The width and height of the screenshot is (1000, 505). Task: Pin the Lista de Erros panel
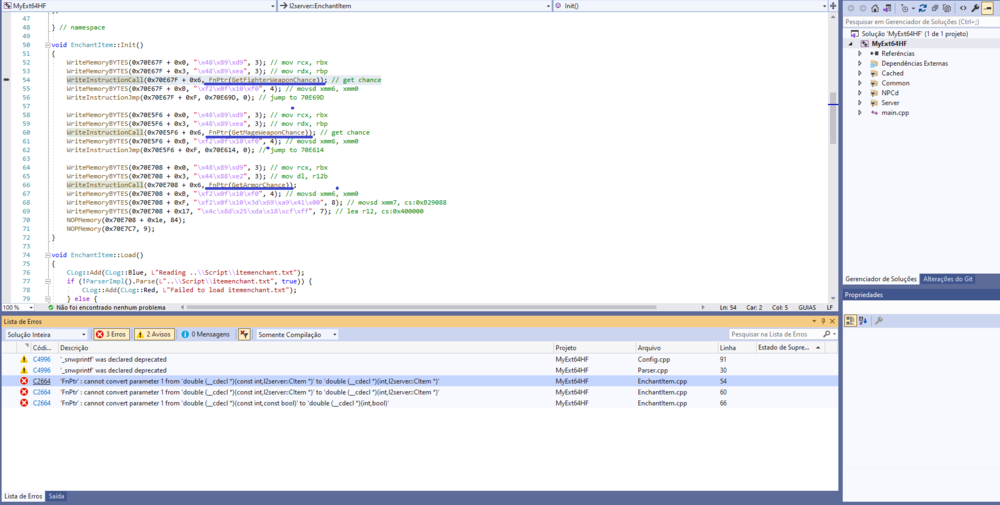825,320
